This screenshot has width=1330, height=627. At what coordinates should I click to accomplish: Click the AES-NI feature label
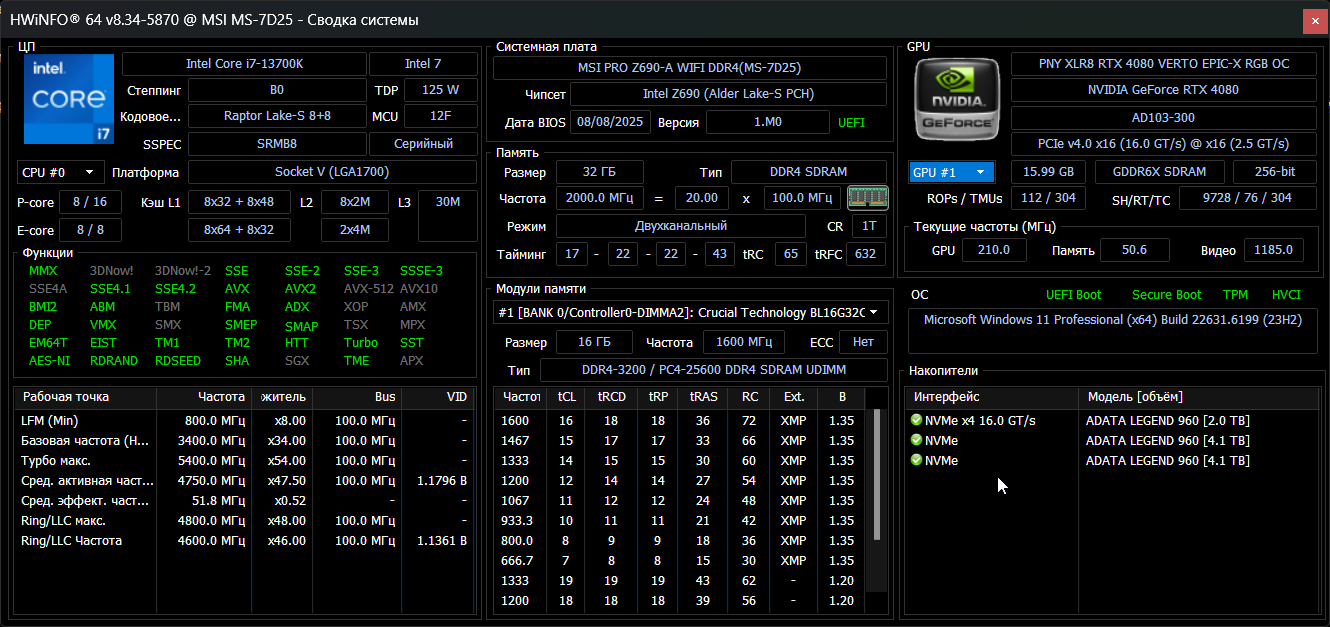coord(49,360)
